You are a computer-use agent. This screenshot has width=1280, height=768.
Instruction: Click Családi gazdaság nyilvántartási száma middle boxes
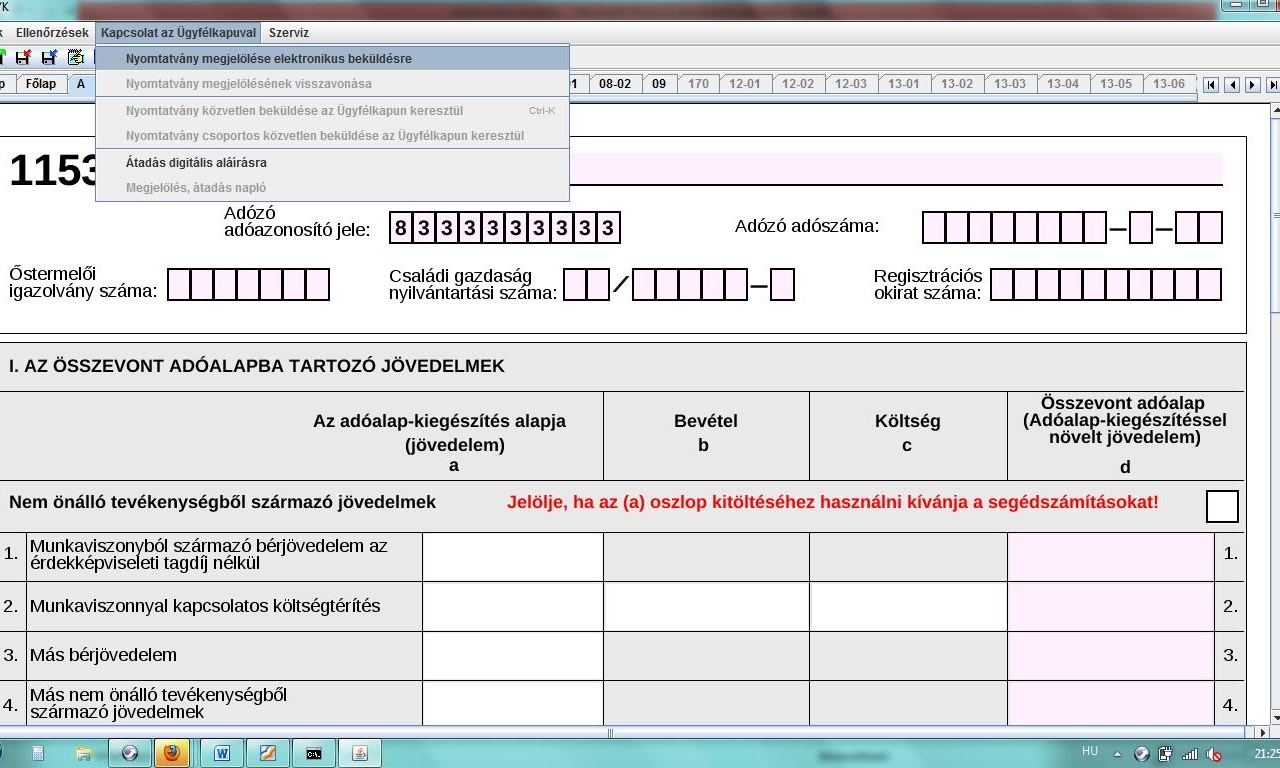(690, 284)
